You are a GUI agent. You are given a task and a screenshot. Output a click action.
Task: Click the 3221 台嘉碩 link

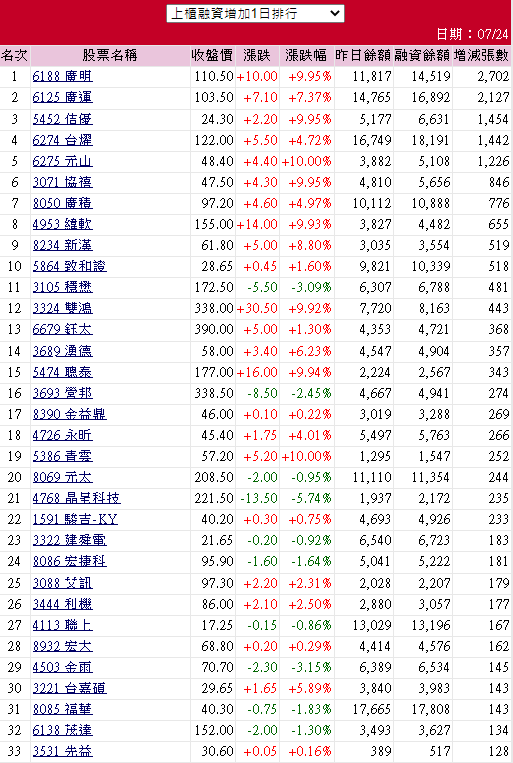coord(70,689)
